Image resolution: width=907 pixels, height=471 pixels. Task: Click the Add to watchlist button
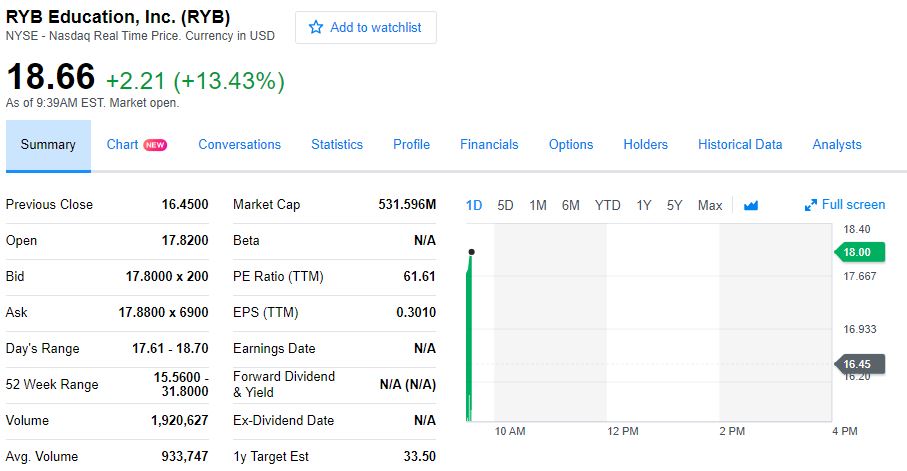tap(366, 28)
